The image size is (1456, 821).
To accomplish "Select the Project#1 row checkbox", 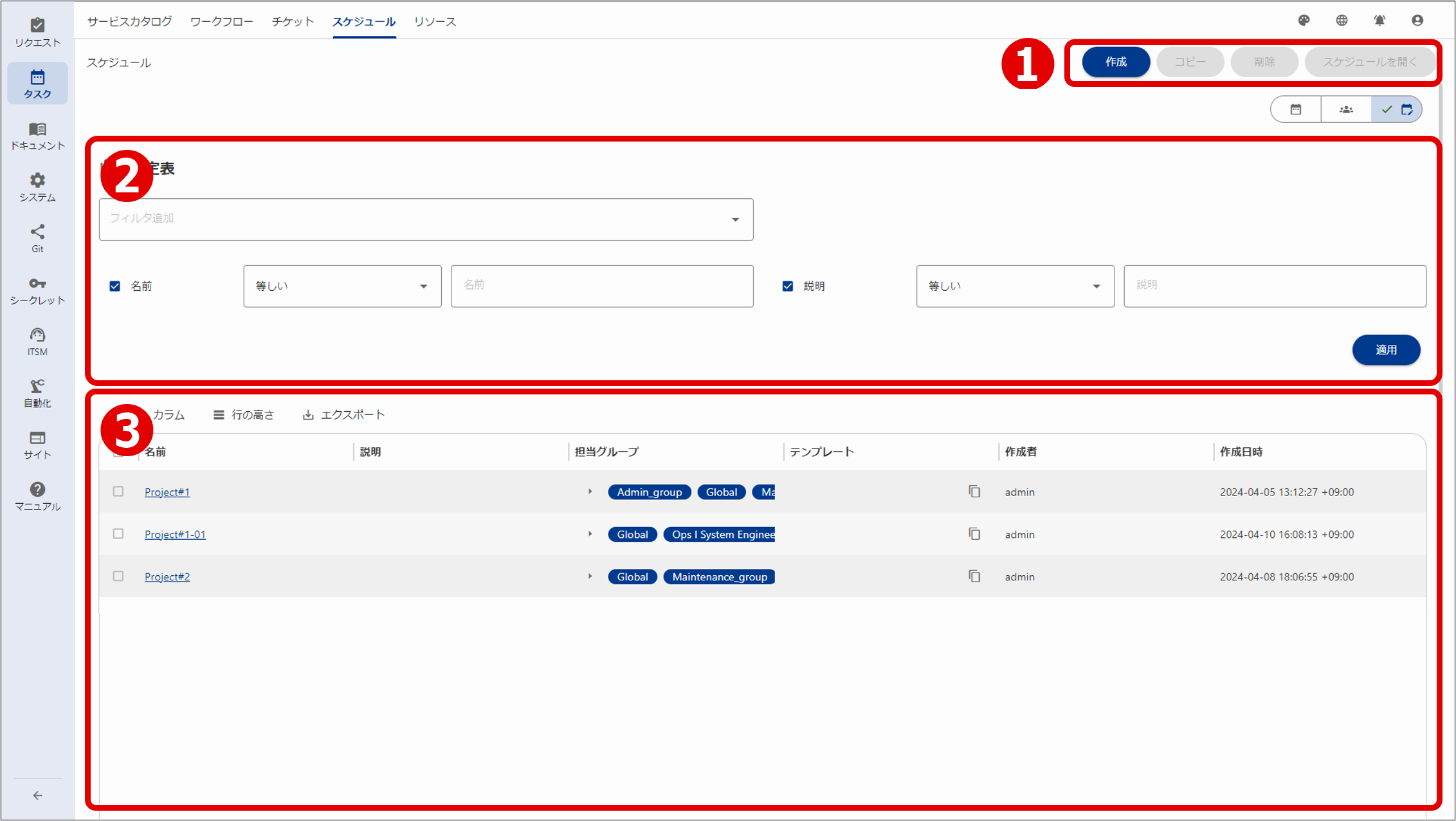I will [x=118, y=492].
